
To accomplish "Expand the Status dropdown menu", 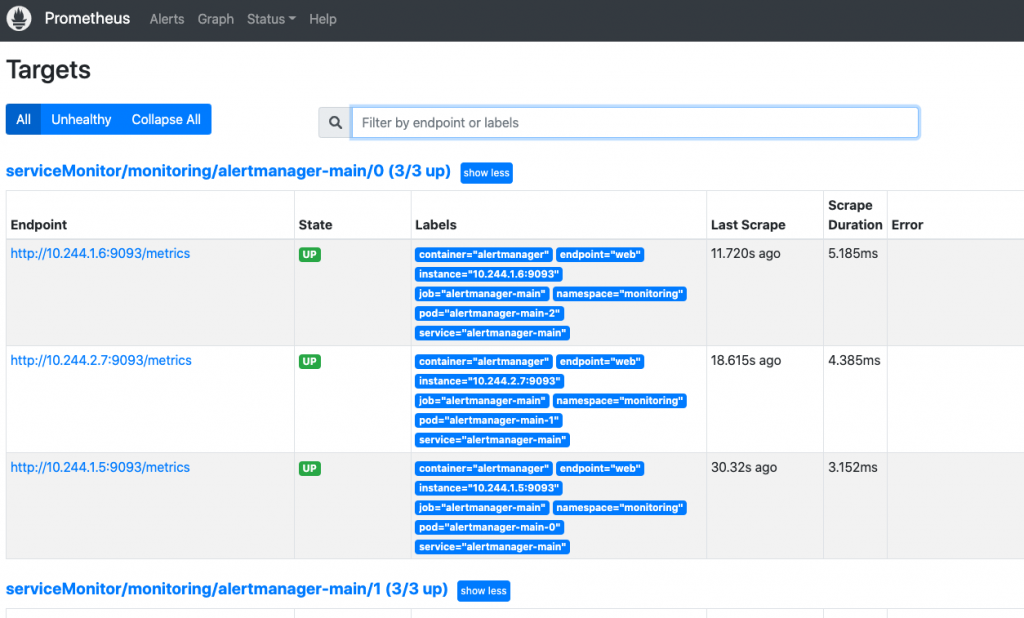I will coord(271,19).
